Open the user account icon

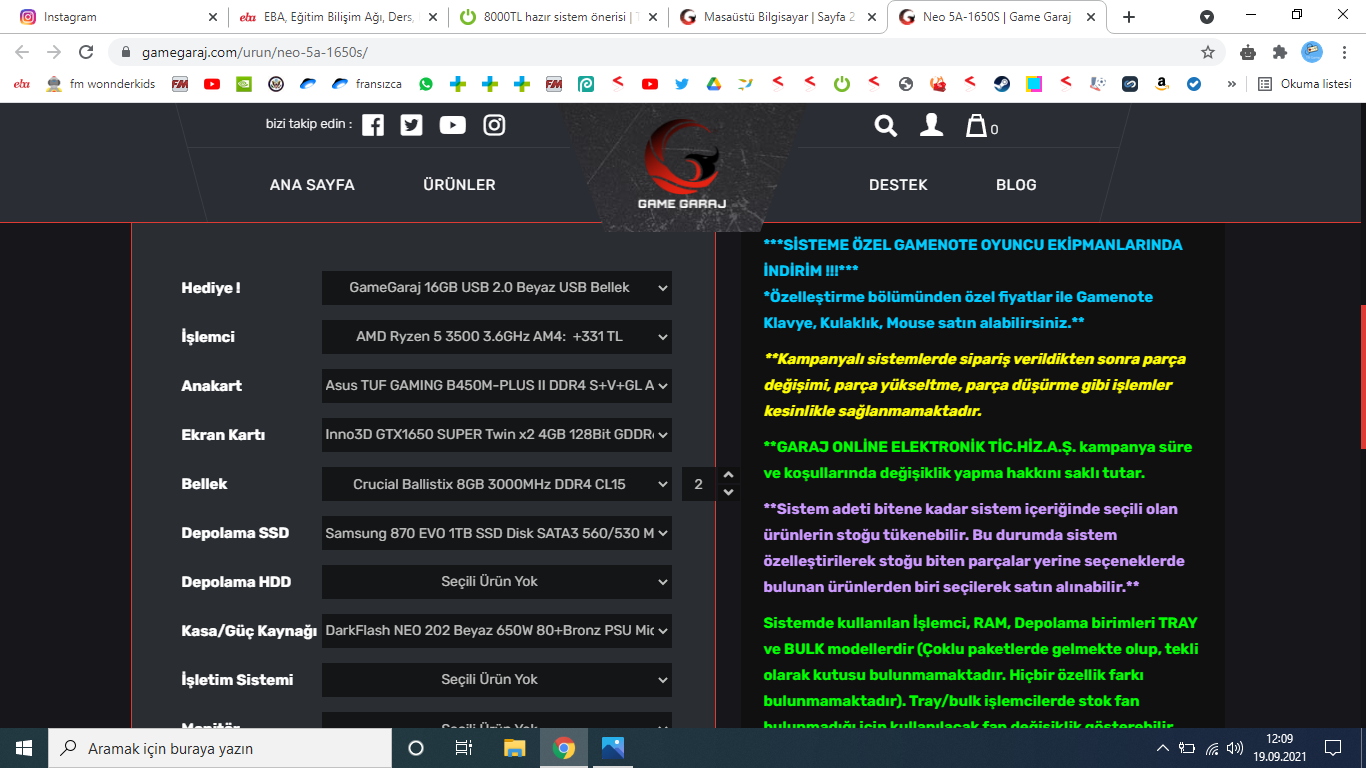(931, 125)
